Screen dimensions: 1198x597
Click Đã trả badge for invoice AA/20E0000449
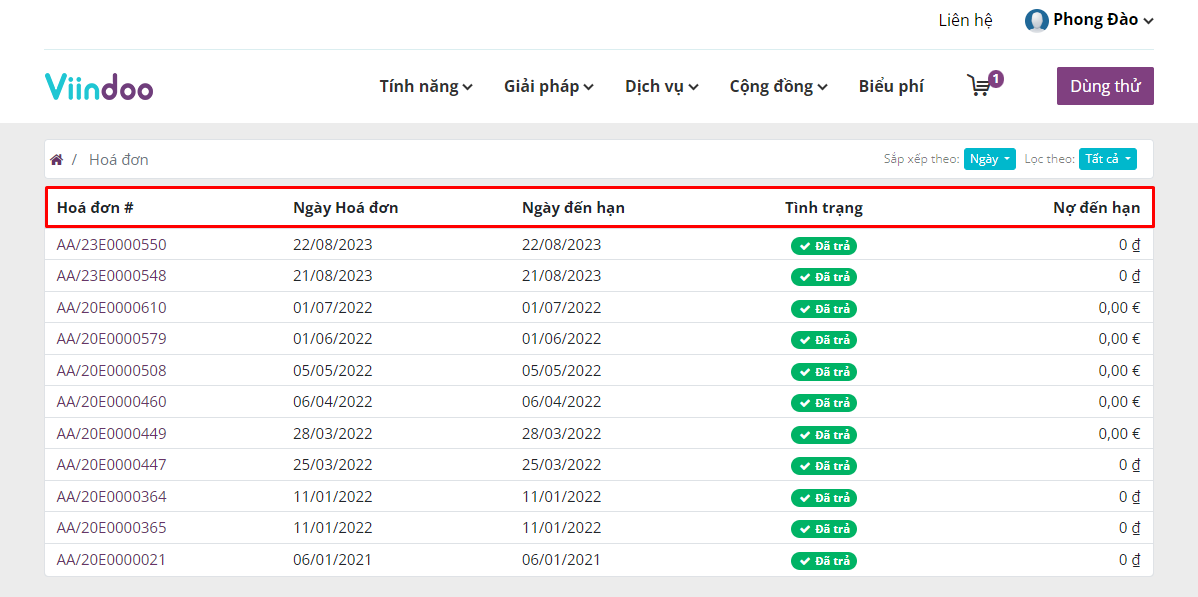(824, 435)
